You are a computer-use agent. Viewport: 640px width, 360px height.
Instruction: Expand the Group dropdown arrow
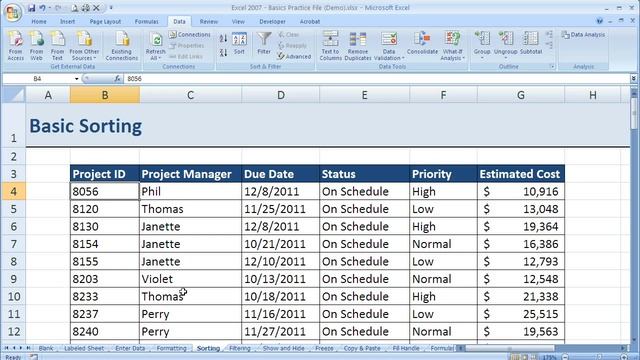tap(482, 58)
